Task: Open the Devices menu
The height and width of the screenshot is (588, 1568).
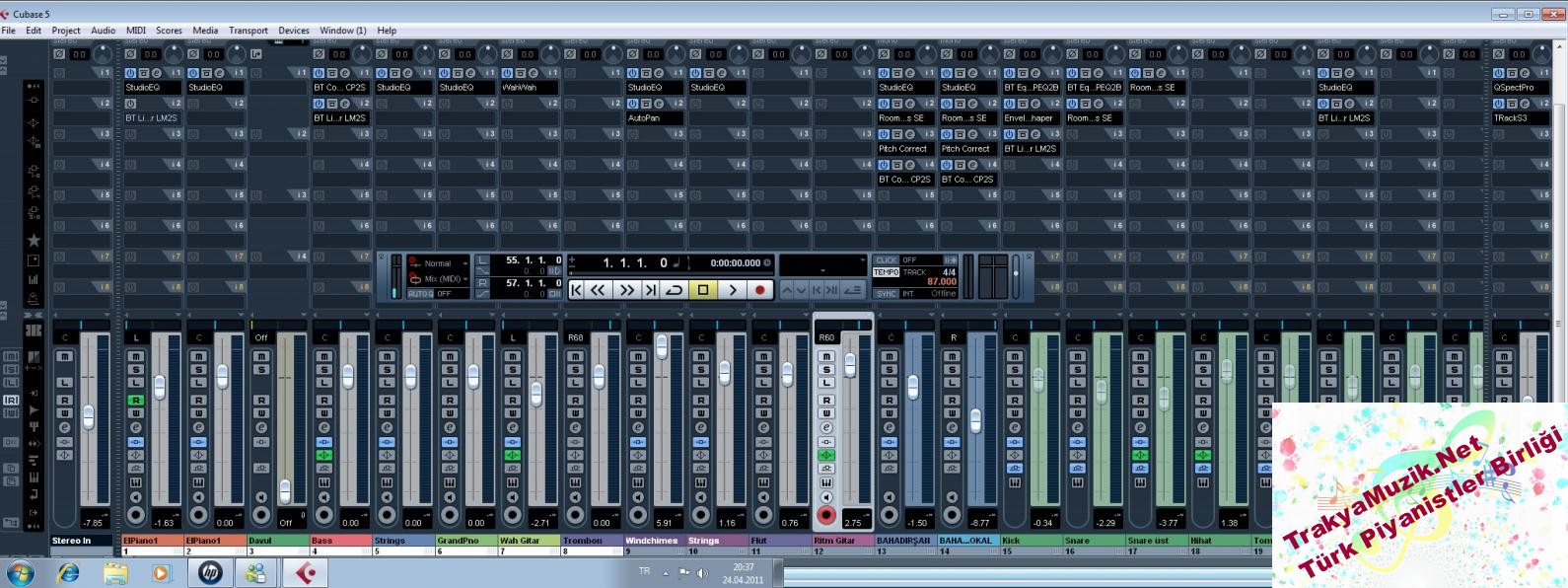Action: (x=293, y=31)
